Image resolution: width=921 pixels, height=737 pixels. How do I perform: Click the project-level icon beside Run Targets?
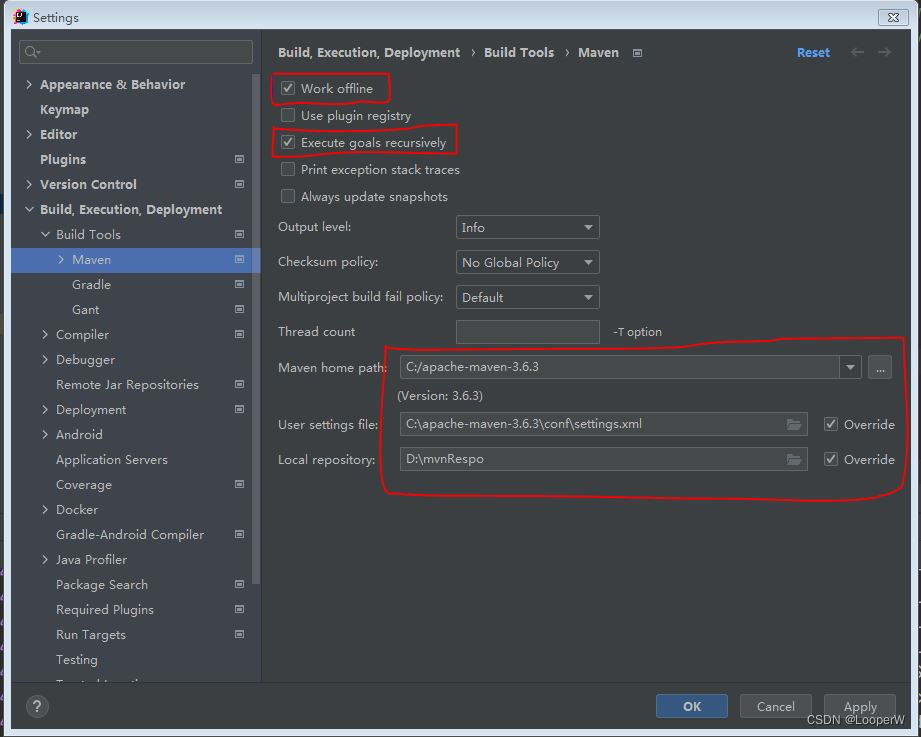click(240, 634)
